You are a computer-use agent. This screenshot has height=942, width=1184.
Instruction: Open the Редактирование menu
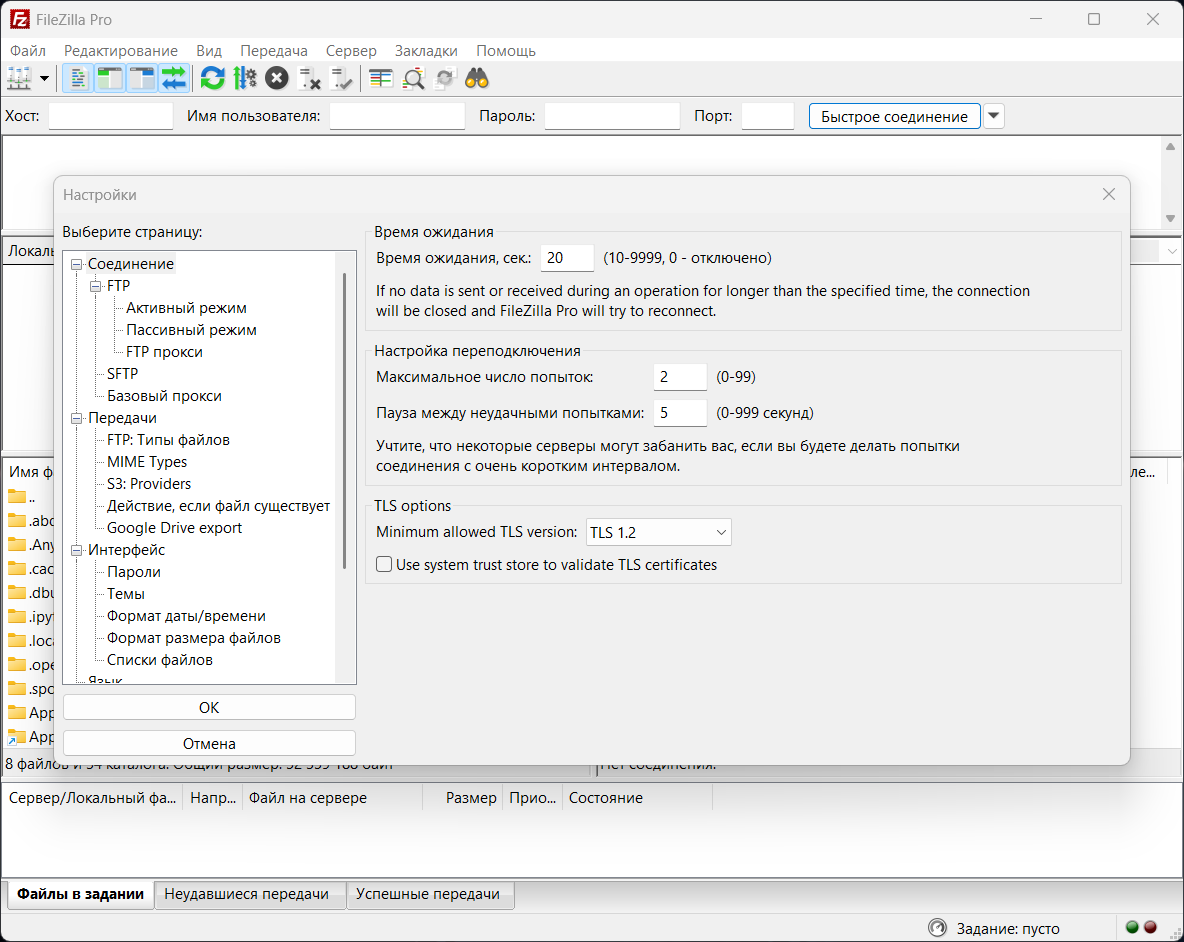[121, 51]
